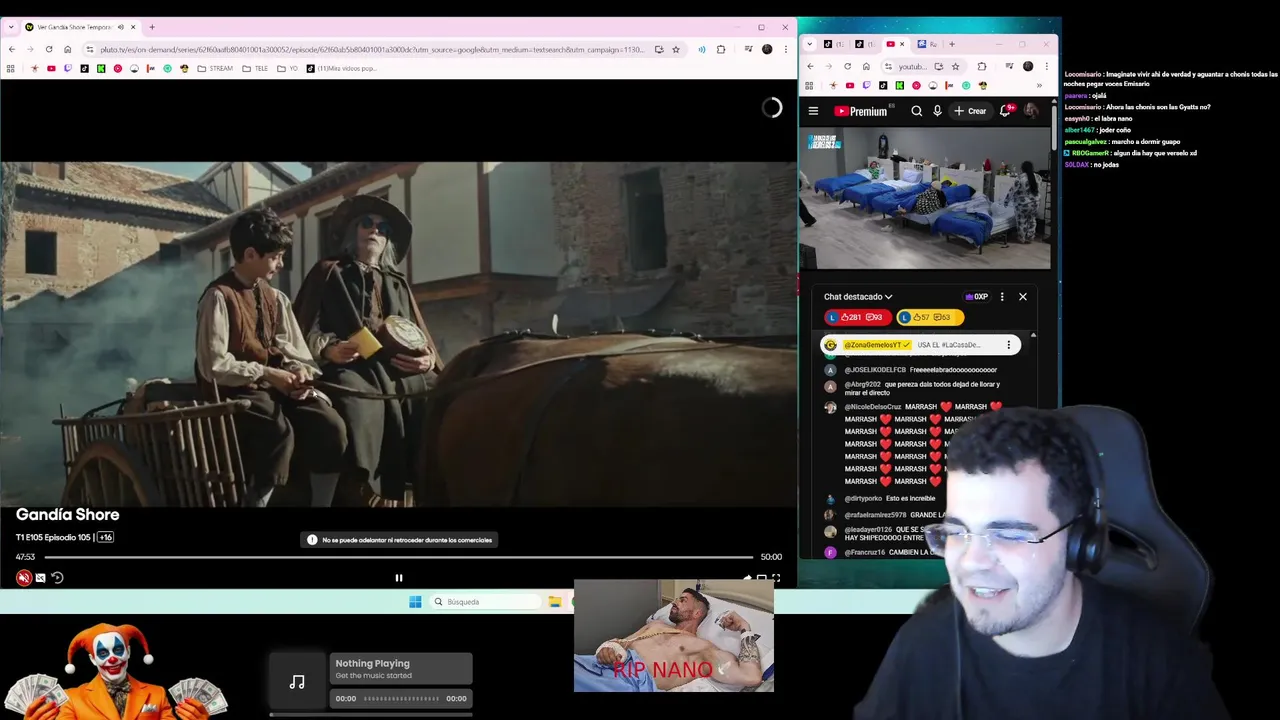Open apps grid in Pluto bookmarks bar
The image size is (1280, 720).
click(x=11, y=68)
